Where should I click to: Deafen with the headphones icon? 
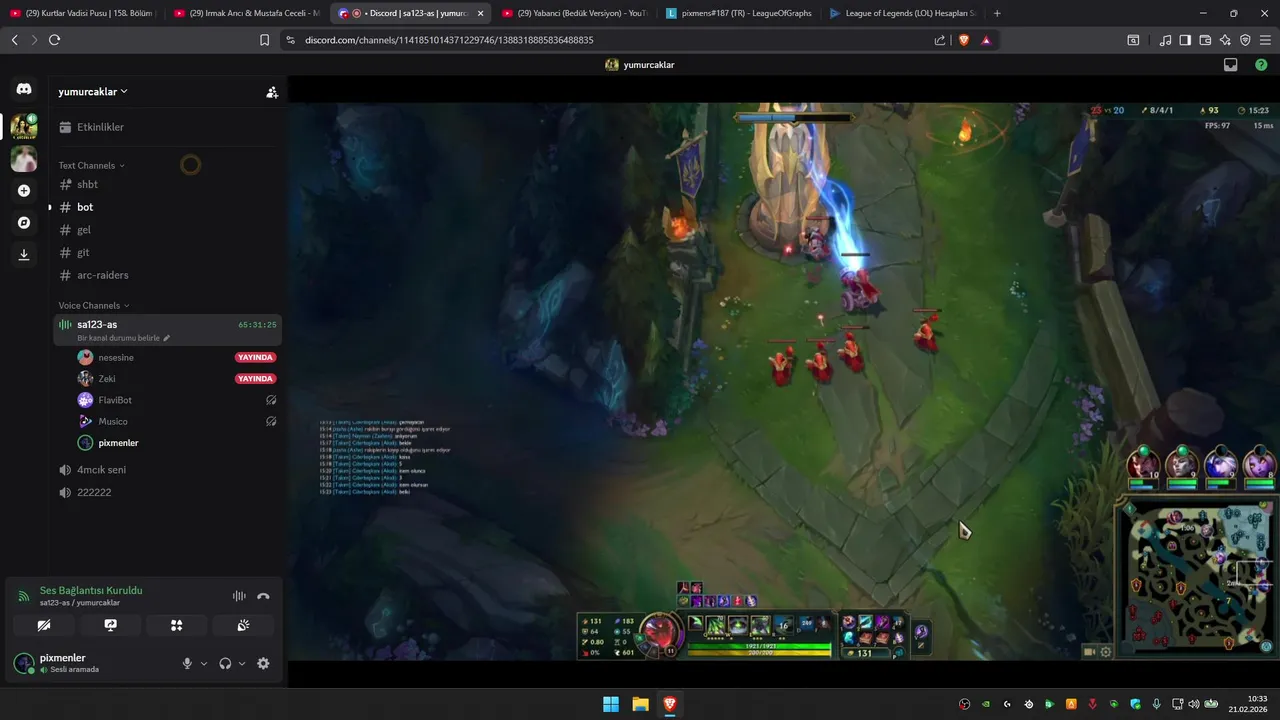[x=225, y=663]
